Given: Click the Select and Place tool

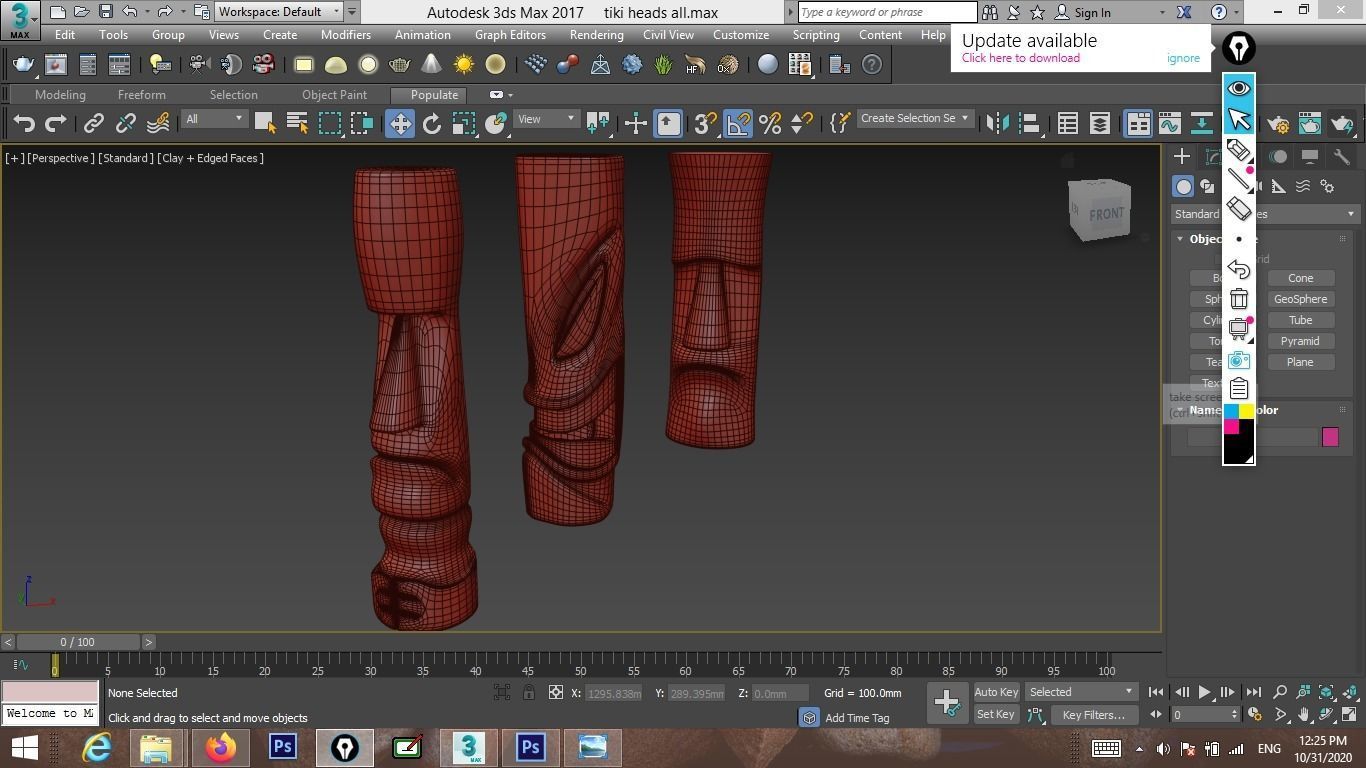Looking at the screenshot, I should [496, 123].
